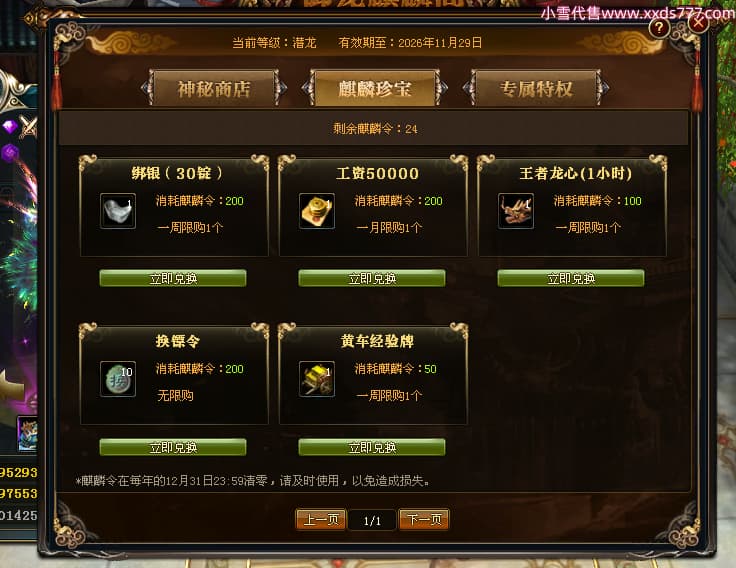This screenshot has height=568, width=736.
Task: Exchange 黄车经验牌 via 立即兑换 button
Action: tap(372, 447)
